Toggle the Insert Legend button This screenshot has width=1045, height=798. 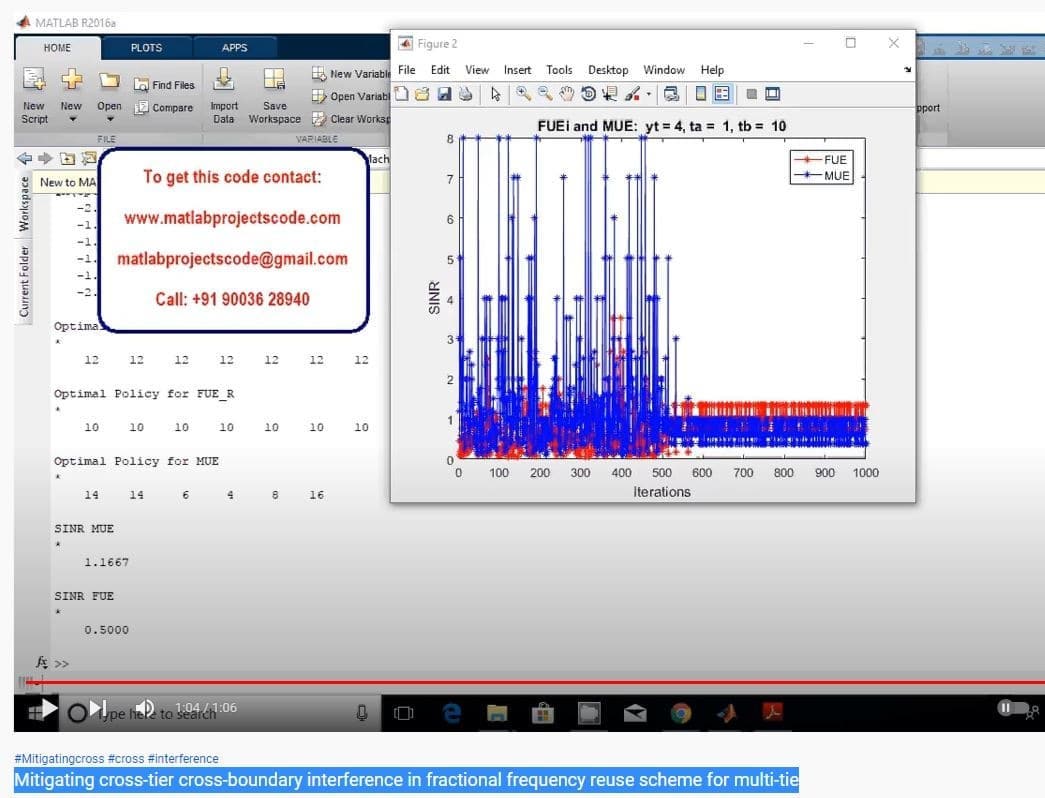722,94
